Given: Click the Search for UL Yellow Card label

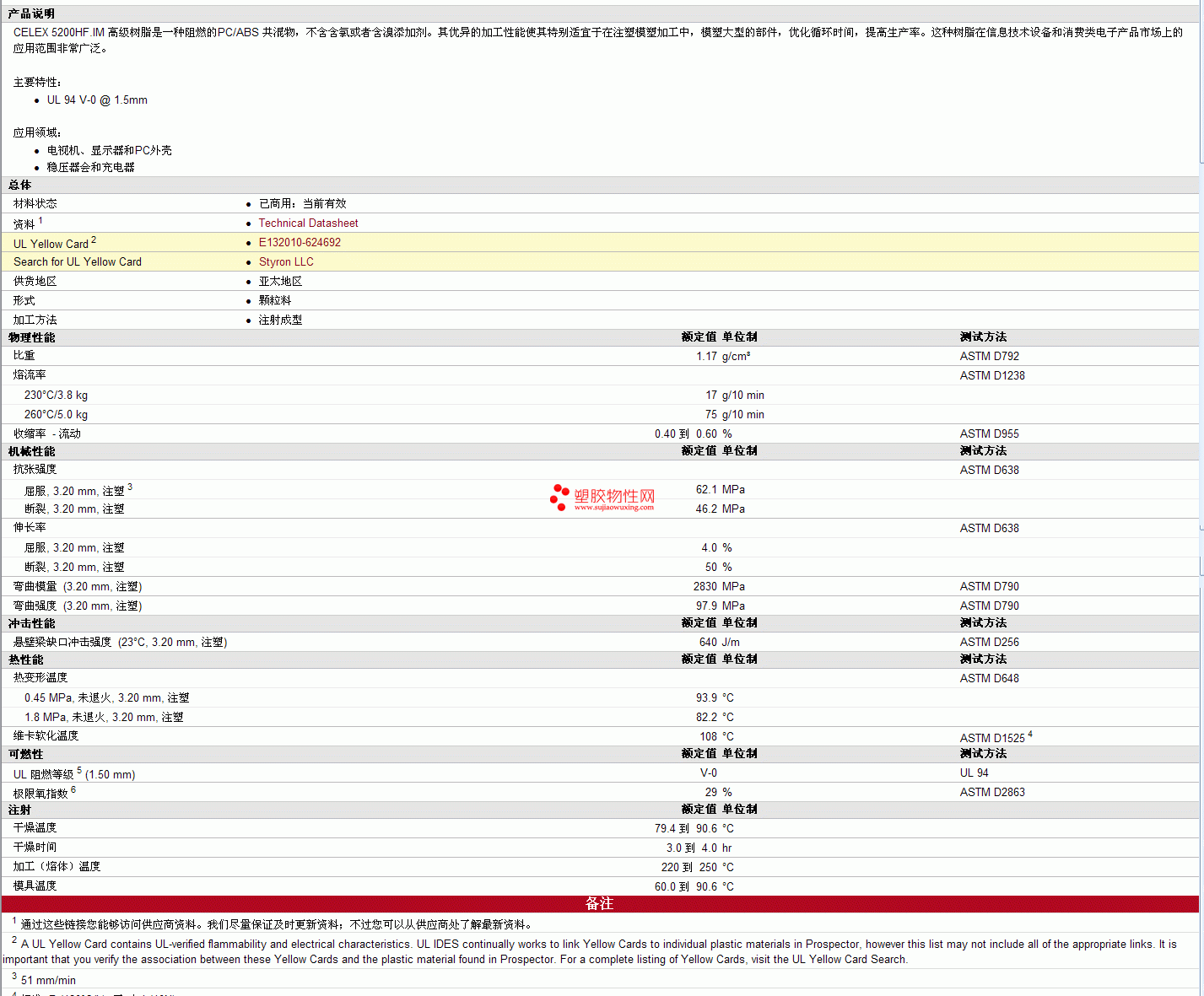Looking at the screenshot, I should pos(78,262).
